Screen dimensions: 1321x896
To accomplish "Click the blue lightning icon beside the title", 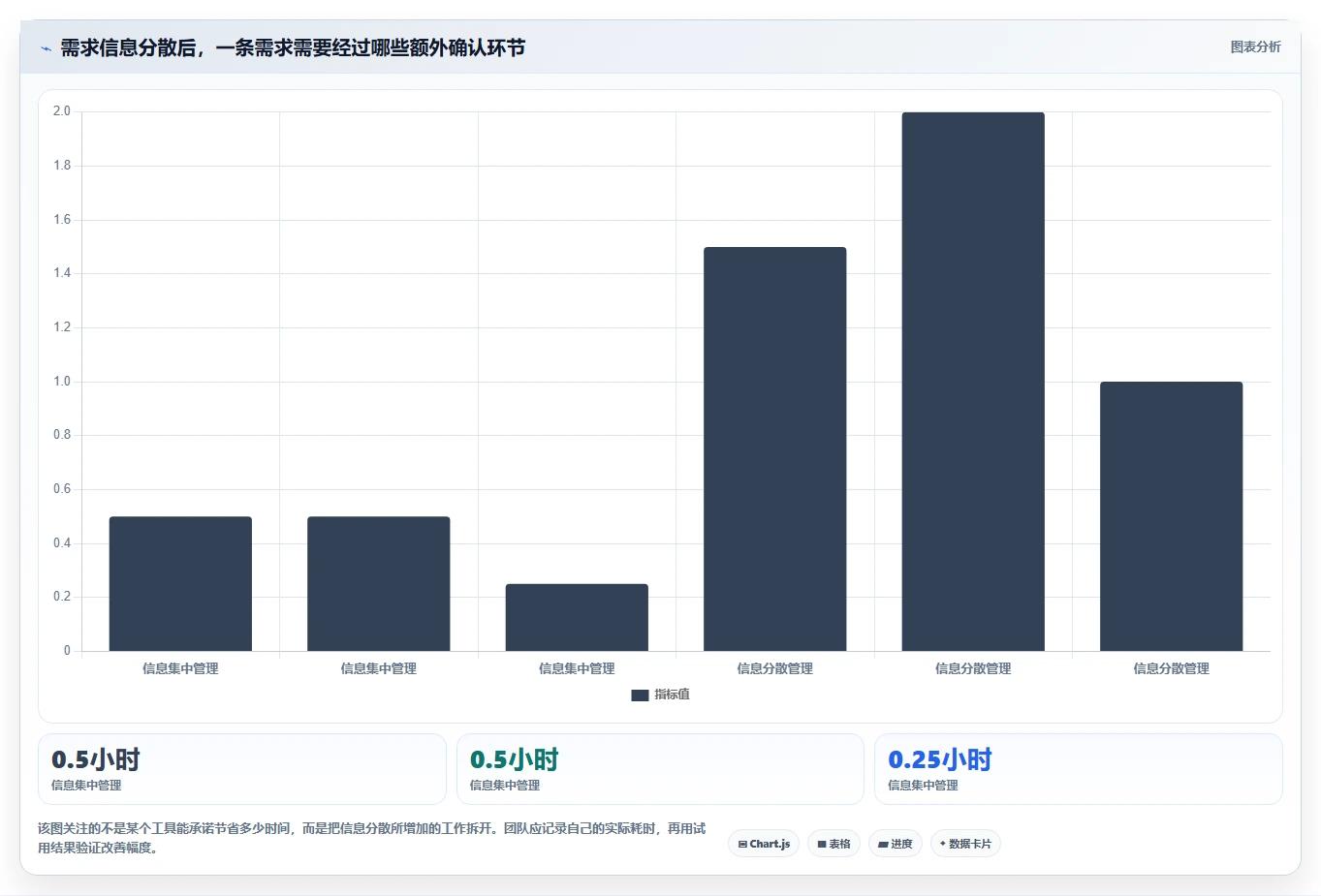I will tap(46, 48).
